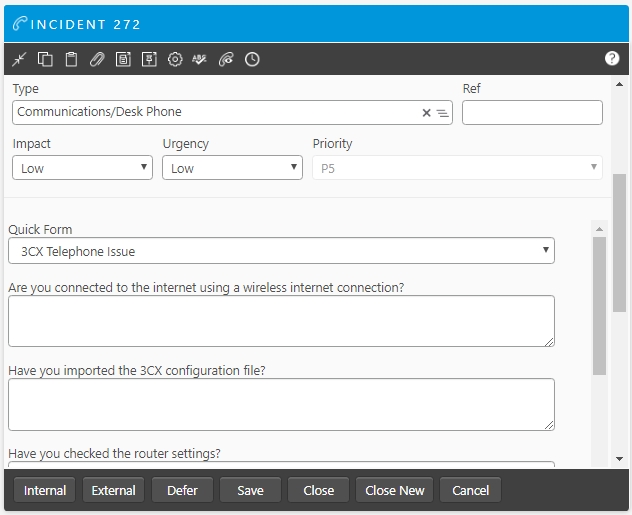Cancel the incident form
The image size is (632, 515).
pyautogui.click(x=470, y=490)
